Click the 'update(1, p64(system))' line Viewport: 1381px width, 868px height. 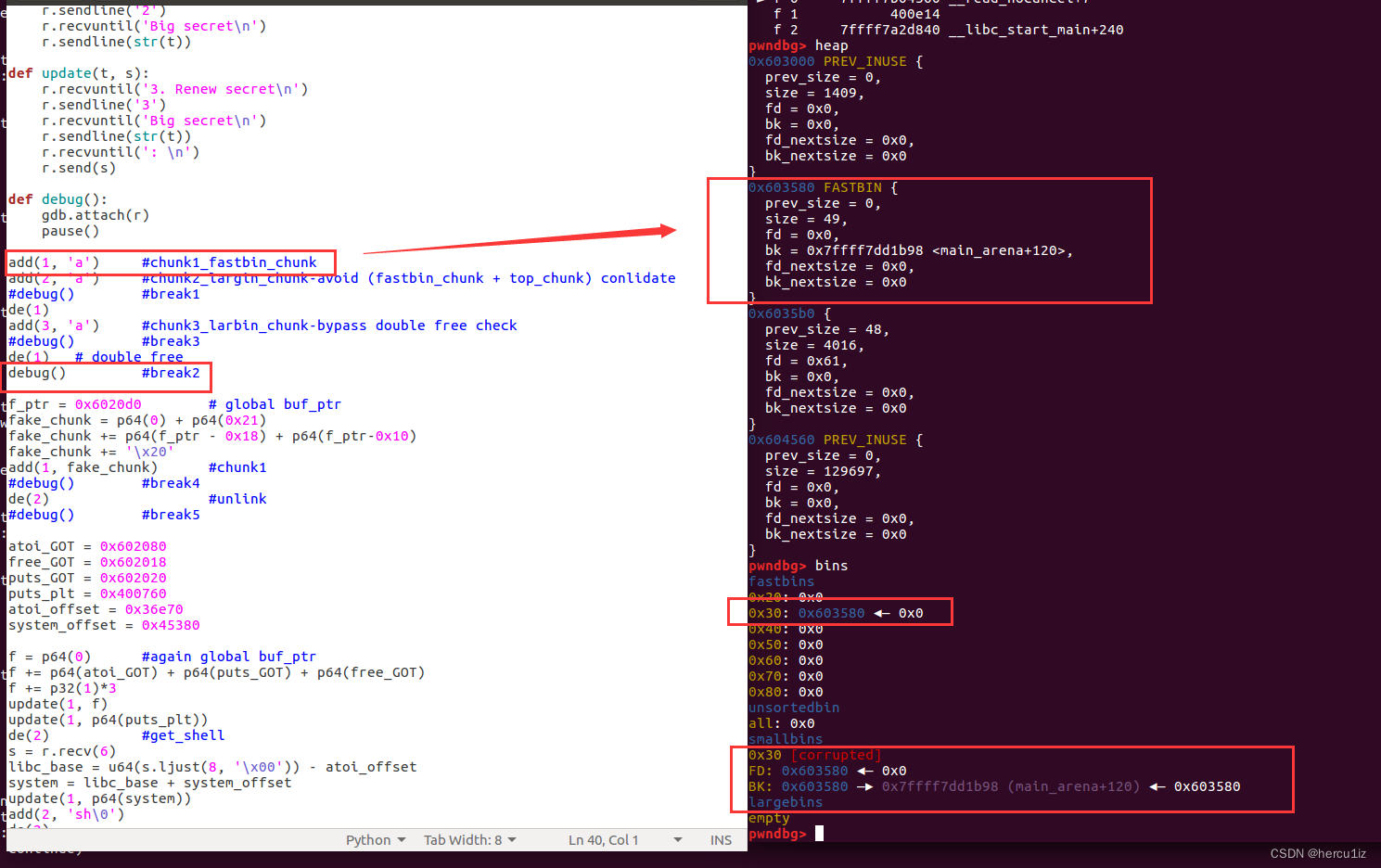click(x=100, y=798)
